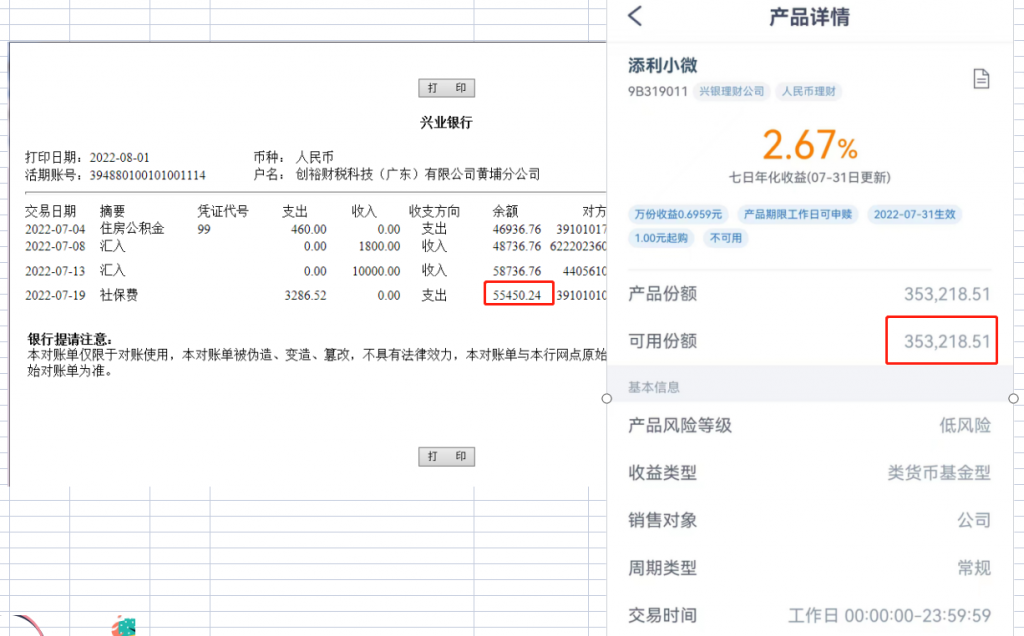The width and height of the screenshot is (1024, 636).
Task: Click the 支出 column header
Action: [295, 212]
